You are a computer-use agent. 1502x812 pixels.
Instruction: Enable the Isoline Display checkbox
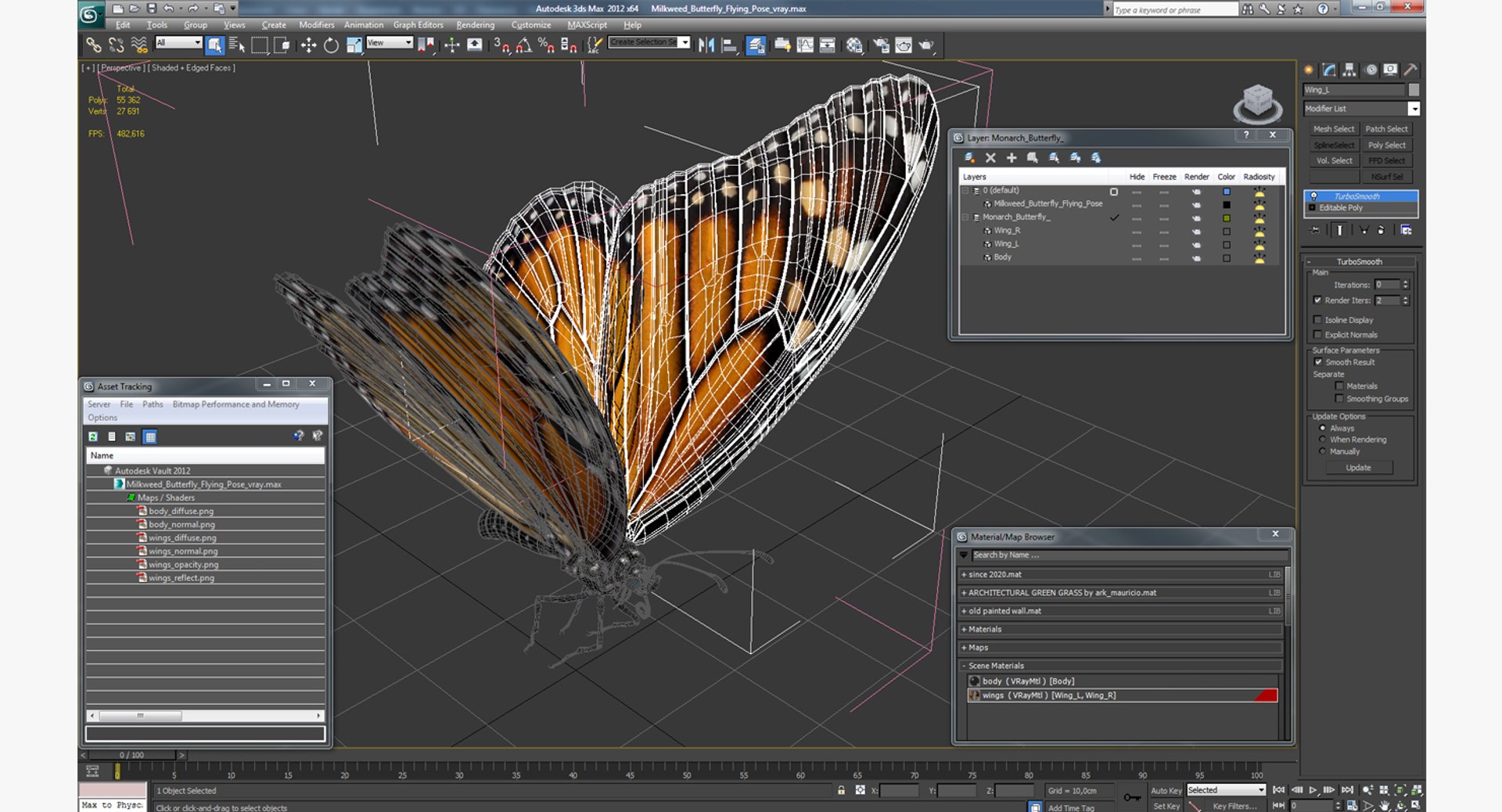point(1318,320)
